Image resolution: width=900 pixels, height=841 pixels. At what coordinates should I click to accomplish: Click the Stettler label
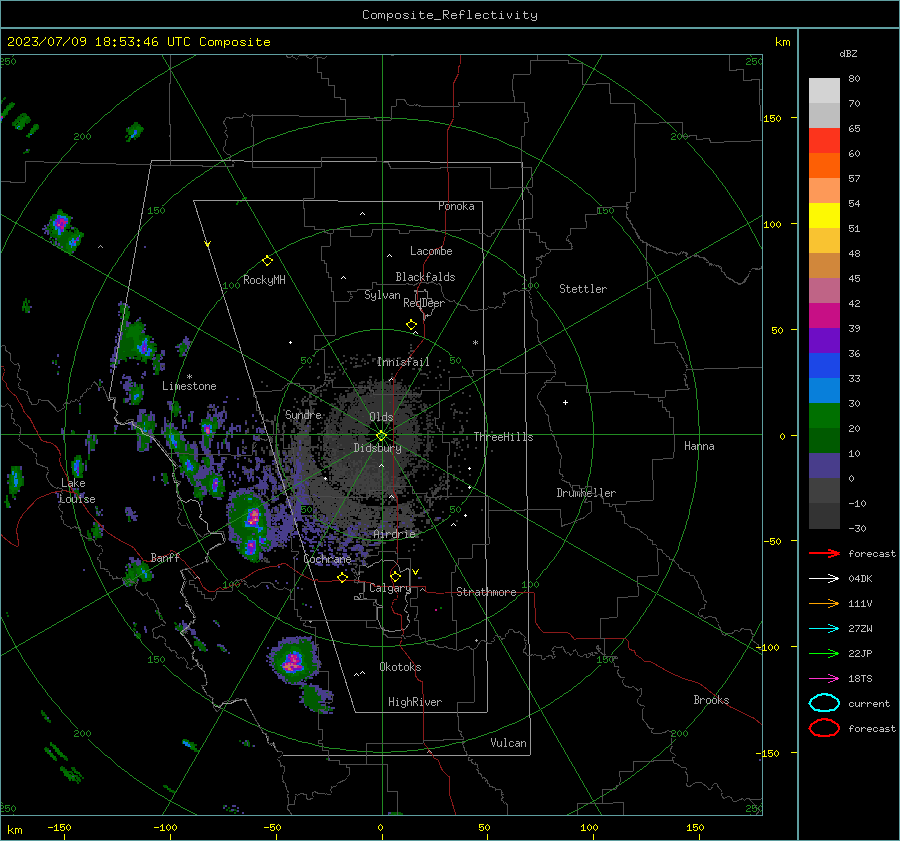(583, 289)
